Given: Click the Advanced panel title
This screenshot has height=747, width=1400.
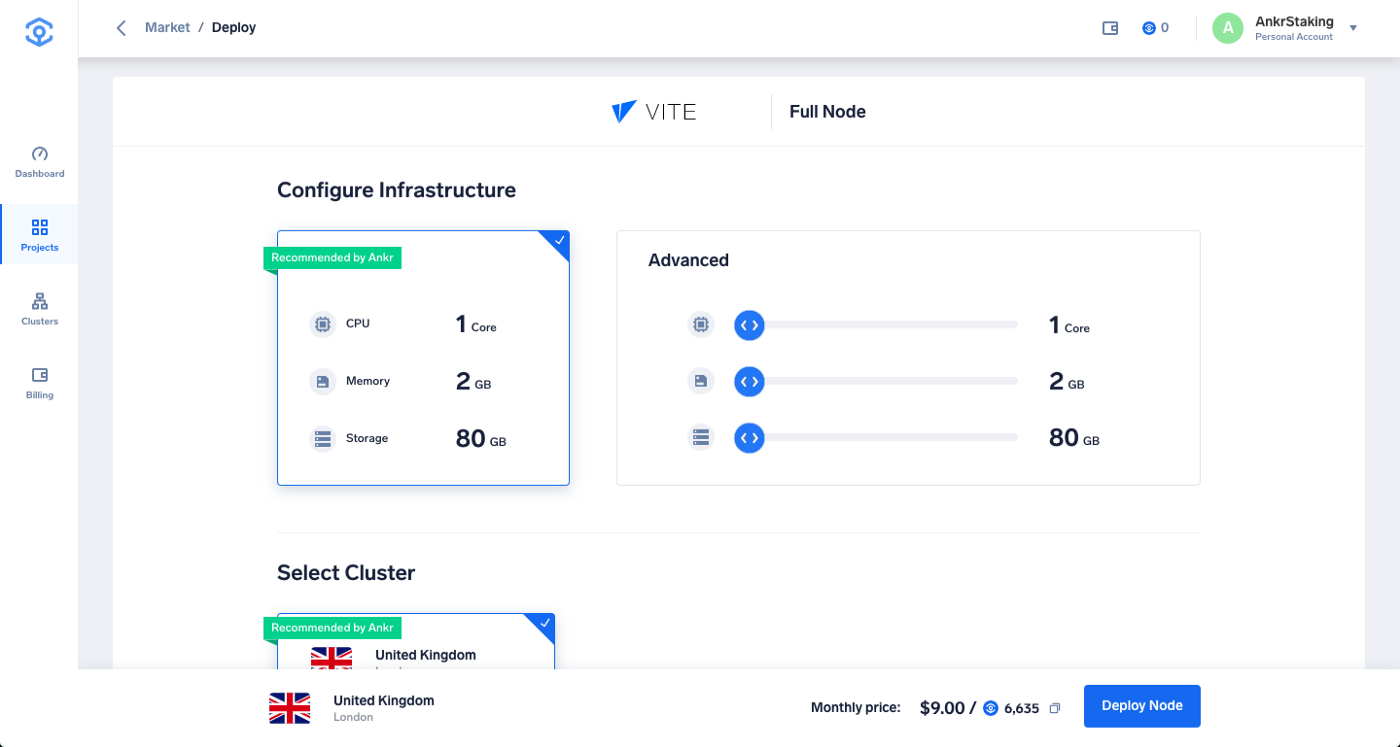Looking at the screenshot, I should coord(688,260).
